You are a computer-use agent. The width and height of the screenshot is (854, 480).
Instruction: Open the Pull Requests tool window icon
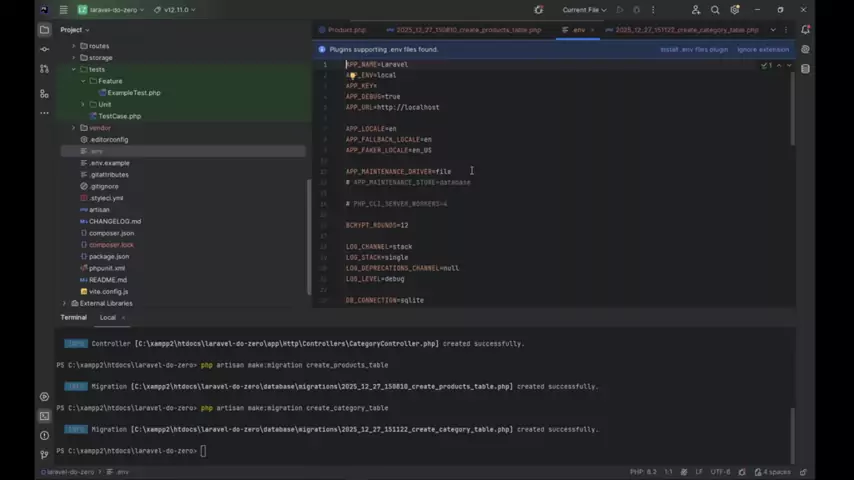tap(44, 69)
